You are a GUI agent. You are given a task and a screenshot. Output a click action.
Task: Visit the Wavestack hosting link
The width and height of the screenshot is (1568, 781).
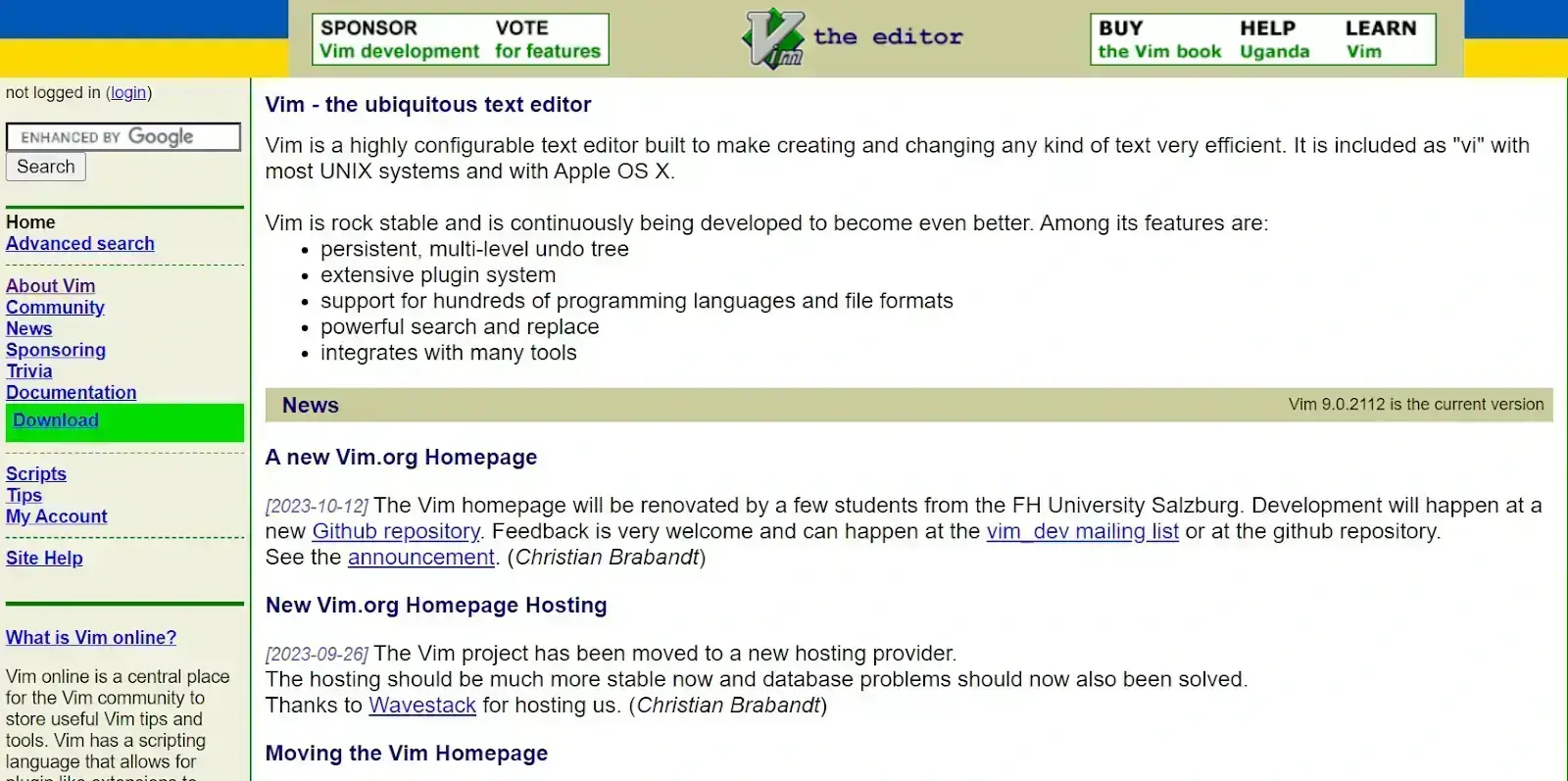click(422, 706)
